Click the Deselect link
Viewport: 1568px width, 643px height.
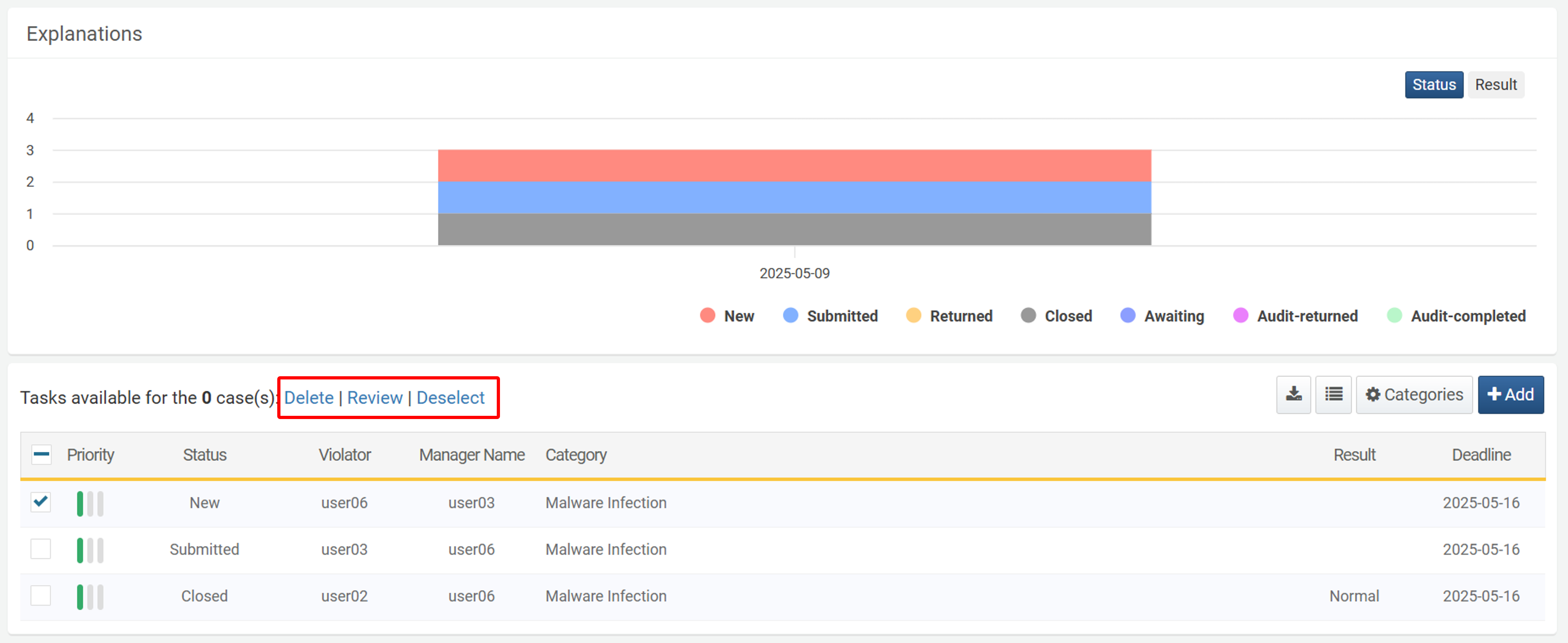(x=450, y=398)
